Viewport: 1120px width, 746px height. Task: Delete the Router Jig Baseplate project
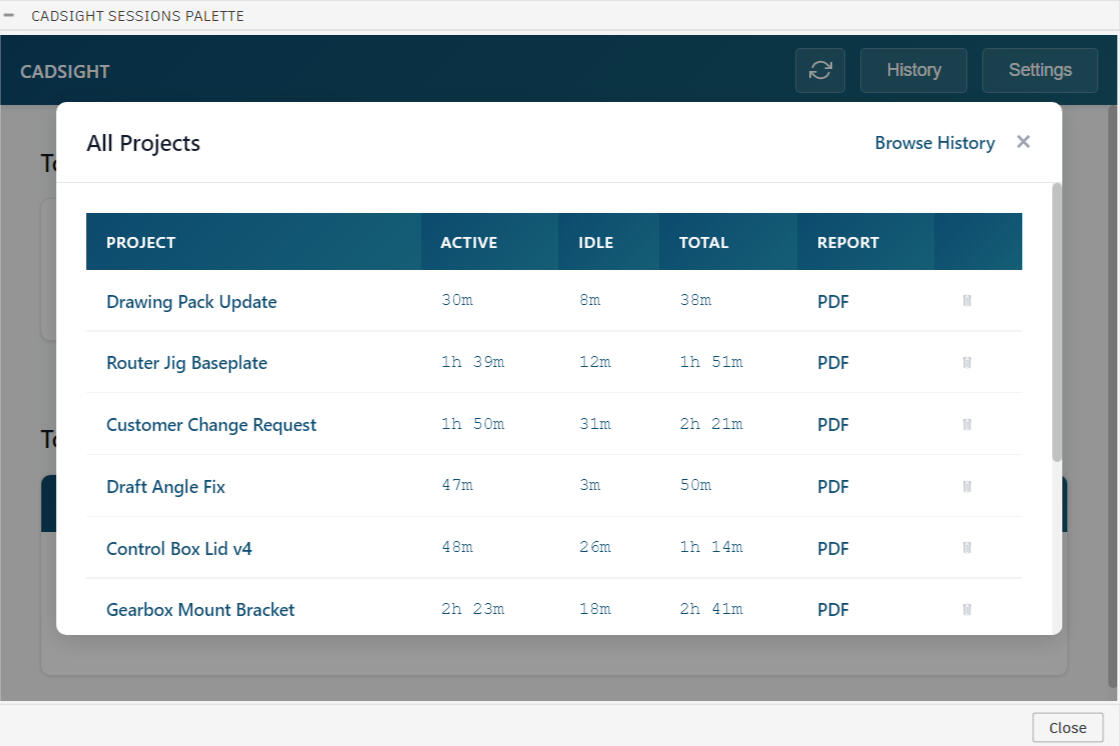tap(967, 363)
